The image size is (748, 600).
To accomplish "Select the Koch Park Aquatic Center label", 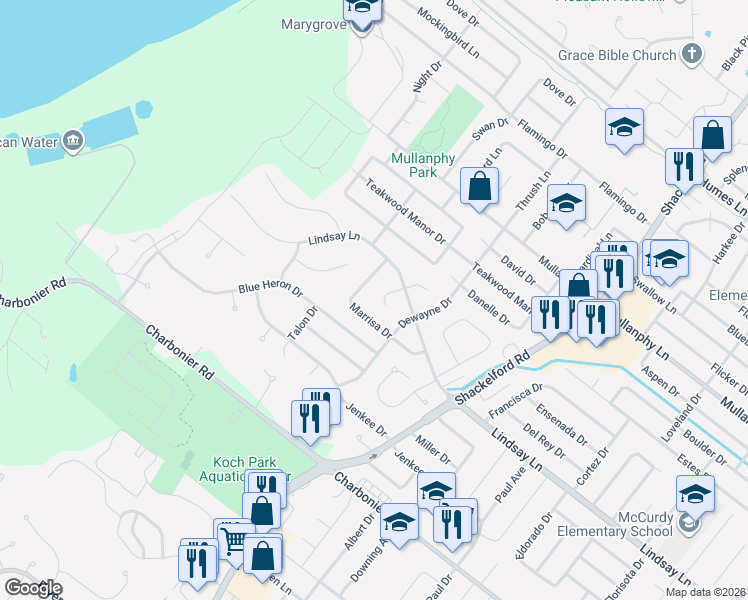I will (x=245, y=469).
